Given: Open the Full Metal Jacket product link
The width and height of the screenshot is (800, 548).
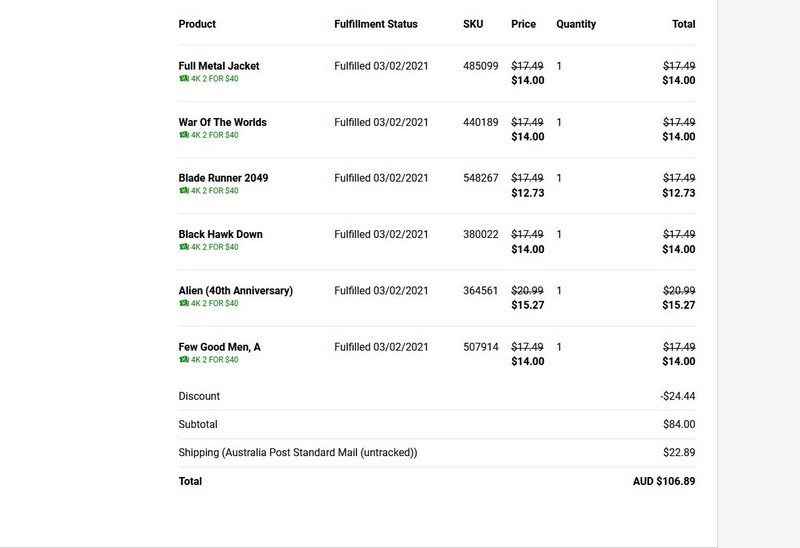Looking at the screenshot, I should (x=219, y=66).
